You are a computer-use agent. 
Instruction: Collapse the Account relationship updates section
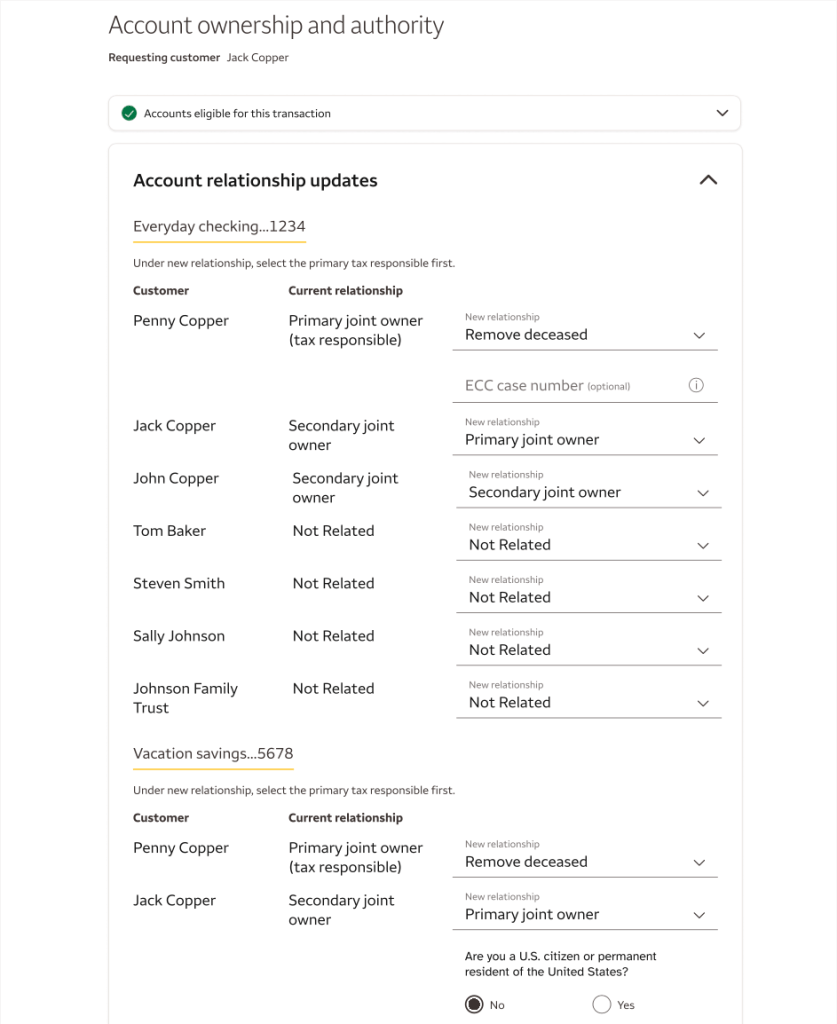[x=708, y=180]
